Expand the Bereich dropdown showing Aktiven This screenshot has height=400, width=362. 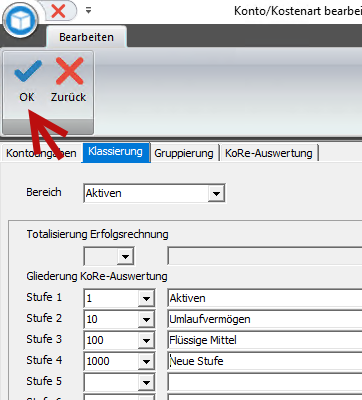tap(216, 193)
